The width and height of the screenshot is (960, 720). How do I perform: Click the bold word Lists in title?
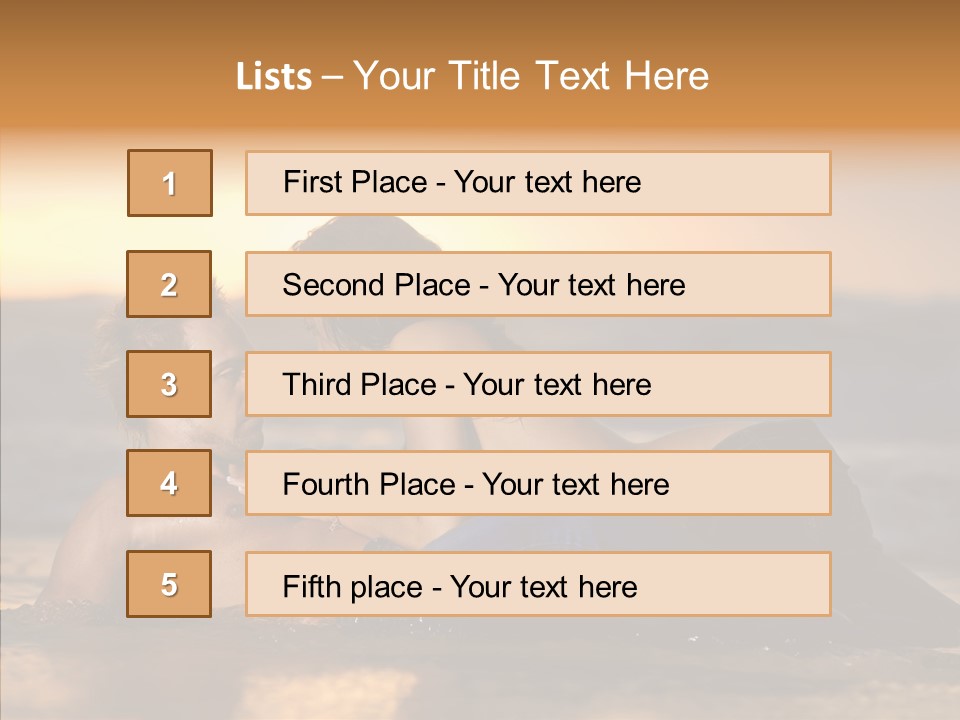[x=274, y=77]
